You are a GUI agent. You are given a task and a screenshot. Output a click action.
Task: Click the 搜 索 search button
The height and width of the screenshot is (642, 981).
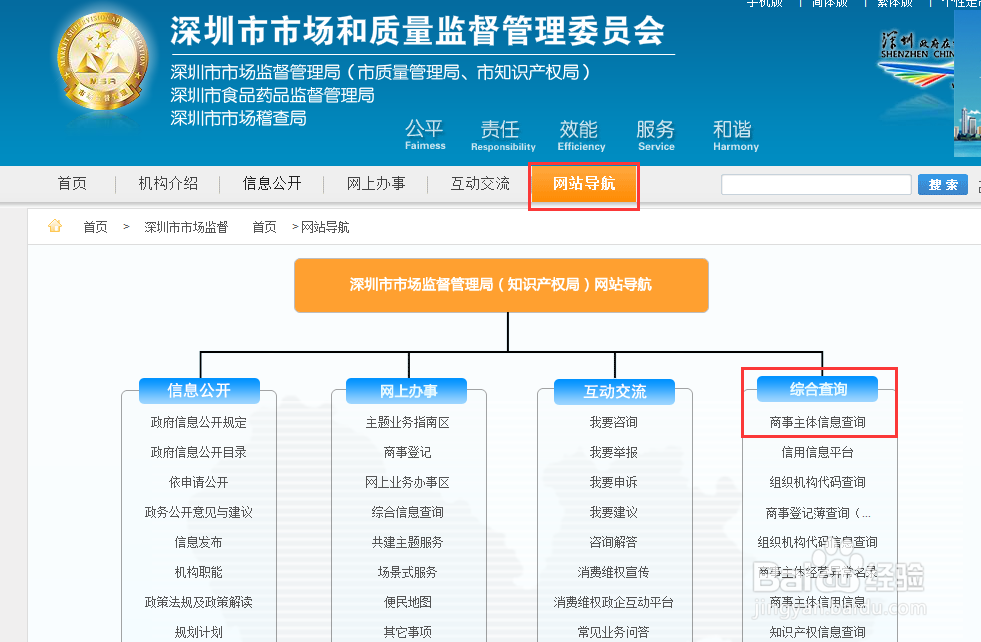[941, 184]
